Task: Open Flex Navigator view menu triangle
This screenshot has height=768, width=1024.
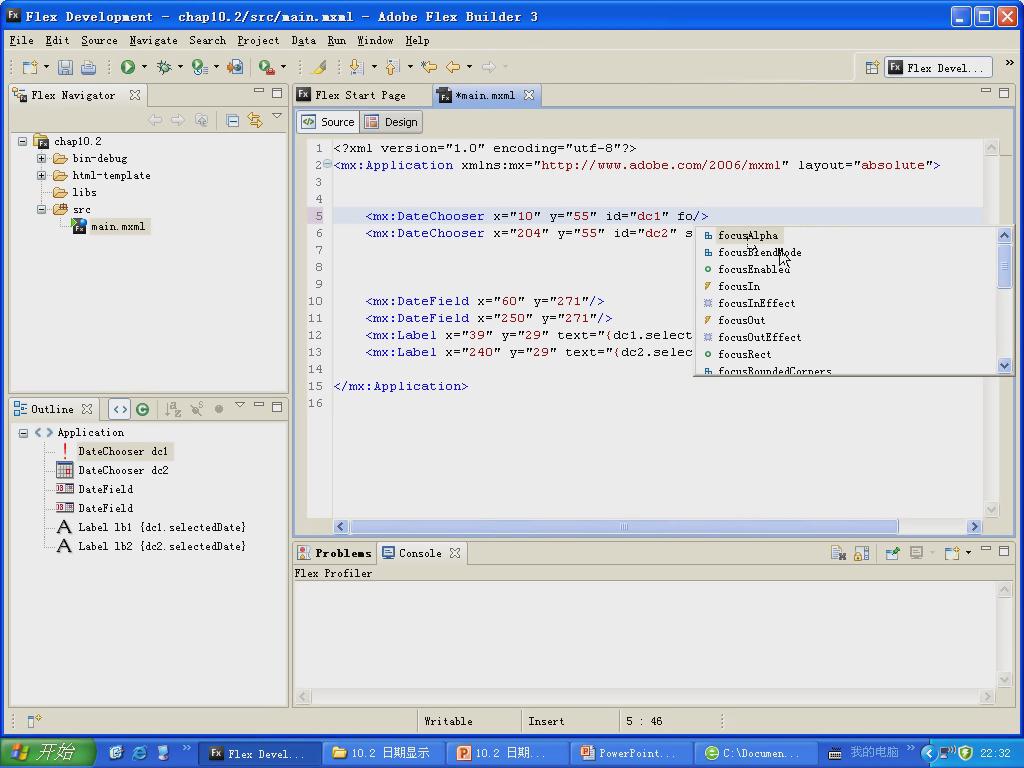Action: click(x=277, y=116)
